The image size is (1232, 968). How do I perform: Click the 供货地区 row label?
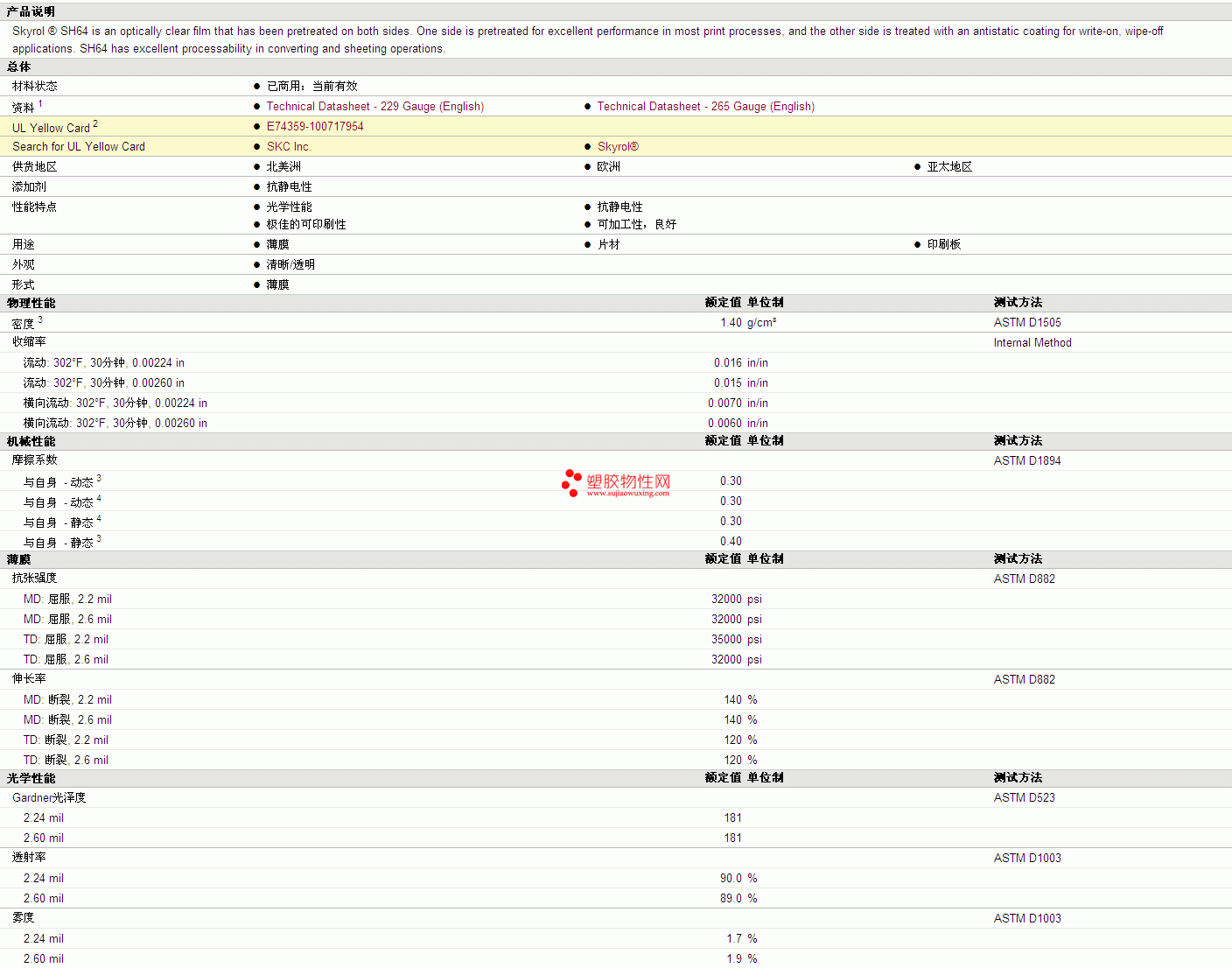click(x=35, y=166)
